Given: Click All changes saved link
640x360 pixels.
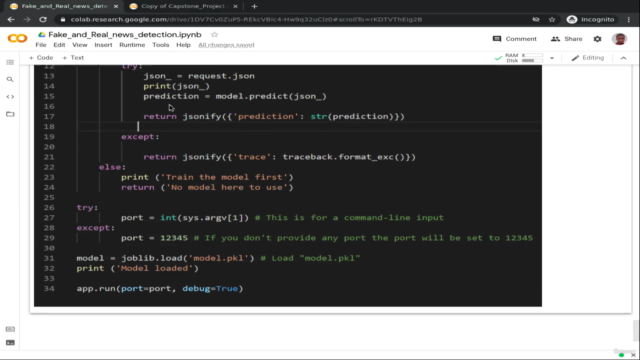Looking at the screenshot, I should [x=226, y=45].
